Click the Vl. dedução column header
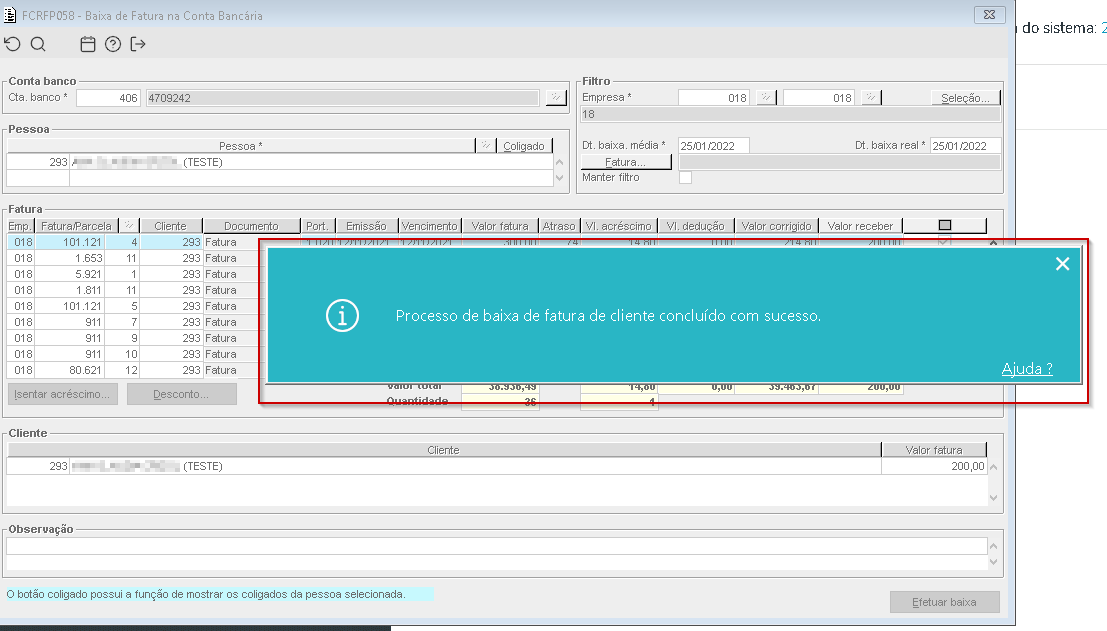This screenshot has height=631, width=1107. click(695, 226)
